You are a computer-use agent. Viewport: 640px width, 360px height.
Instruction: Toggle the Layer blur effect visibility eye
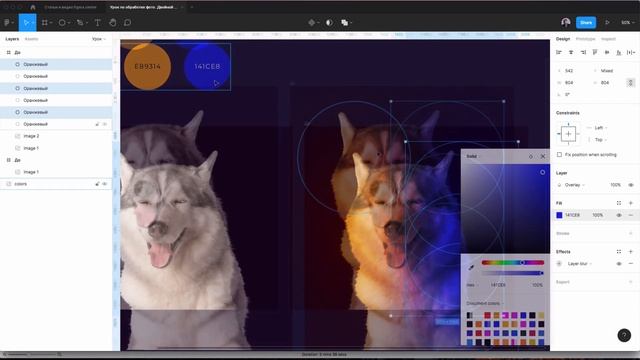(619, 264)
